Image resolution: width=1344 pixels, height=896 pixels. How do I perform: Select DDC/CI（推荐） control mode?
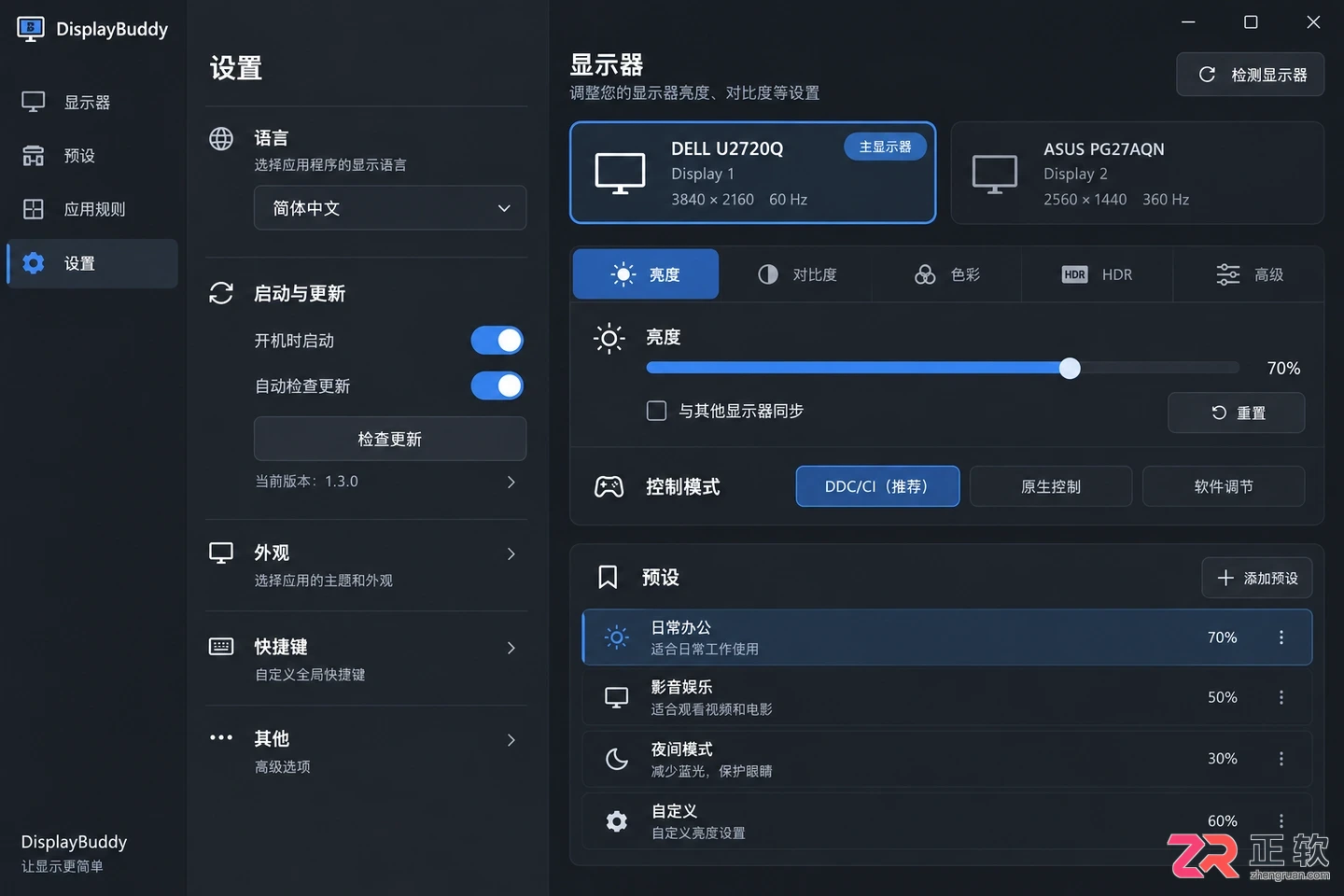click(877, 486)
